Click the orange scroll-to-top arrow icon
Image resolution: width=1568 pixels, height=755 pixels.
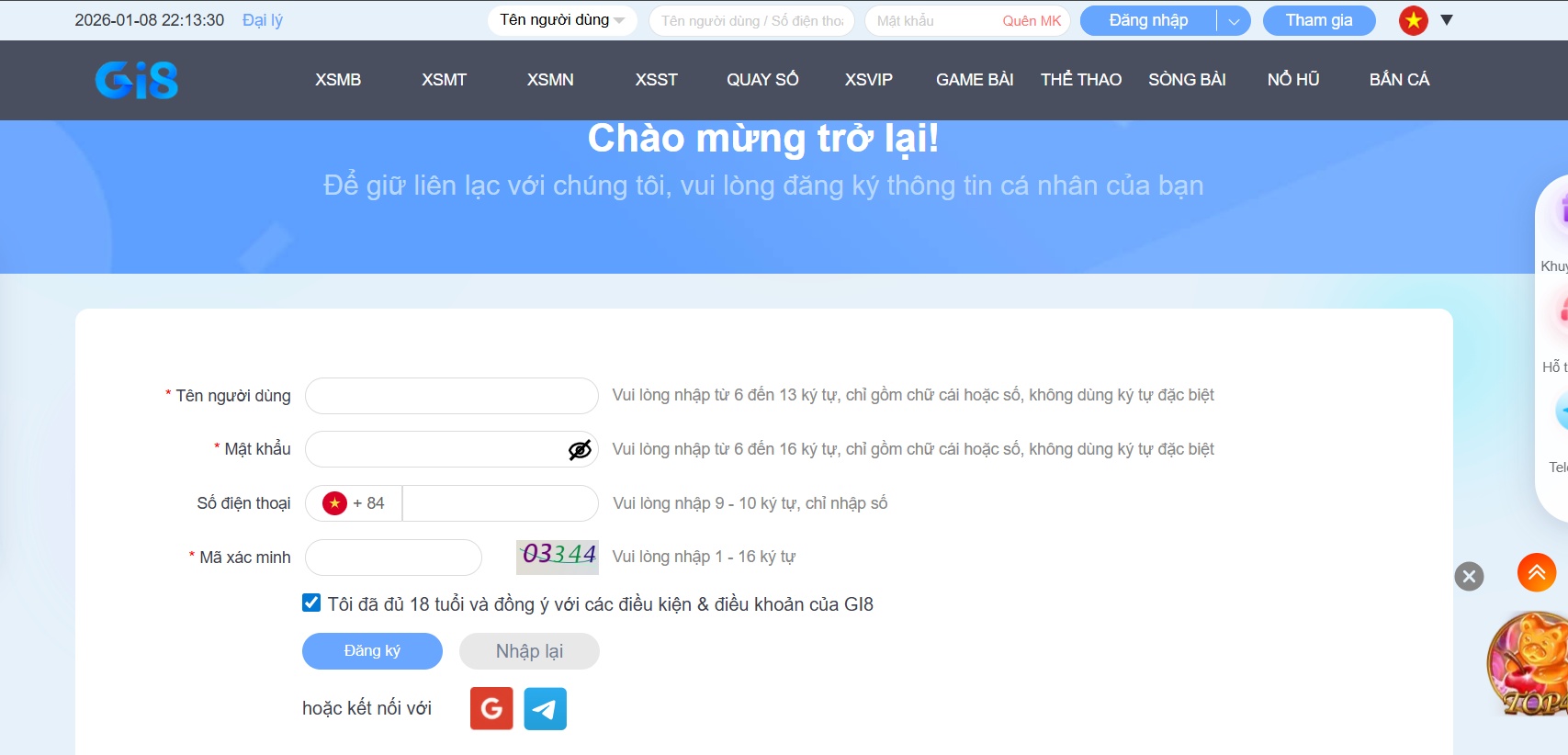pos(1537,572)
